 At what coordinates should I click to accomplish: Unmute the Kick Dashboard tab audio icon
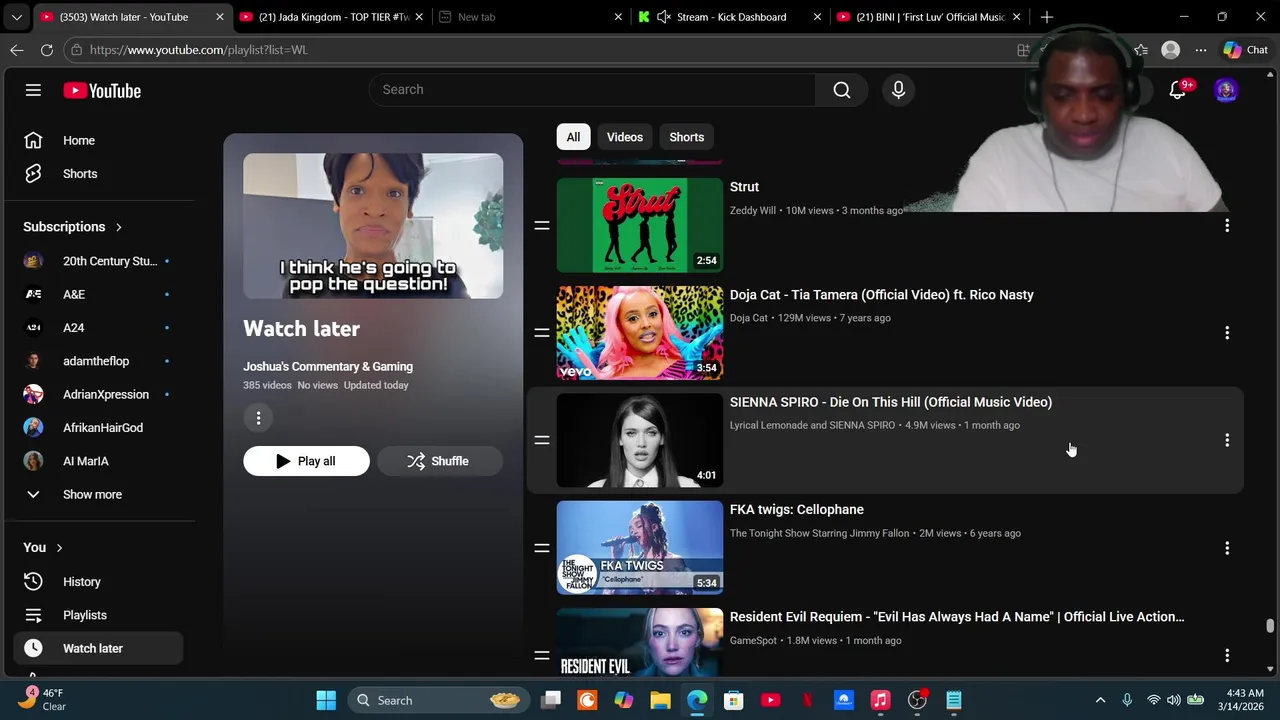pos(664,17)
